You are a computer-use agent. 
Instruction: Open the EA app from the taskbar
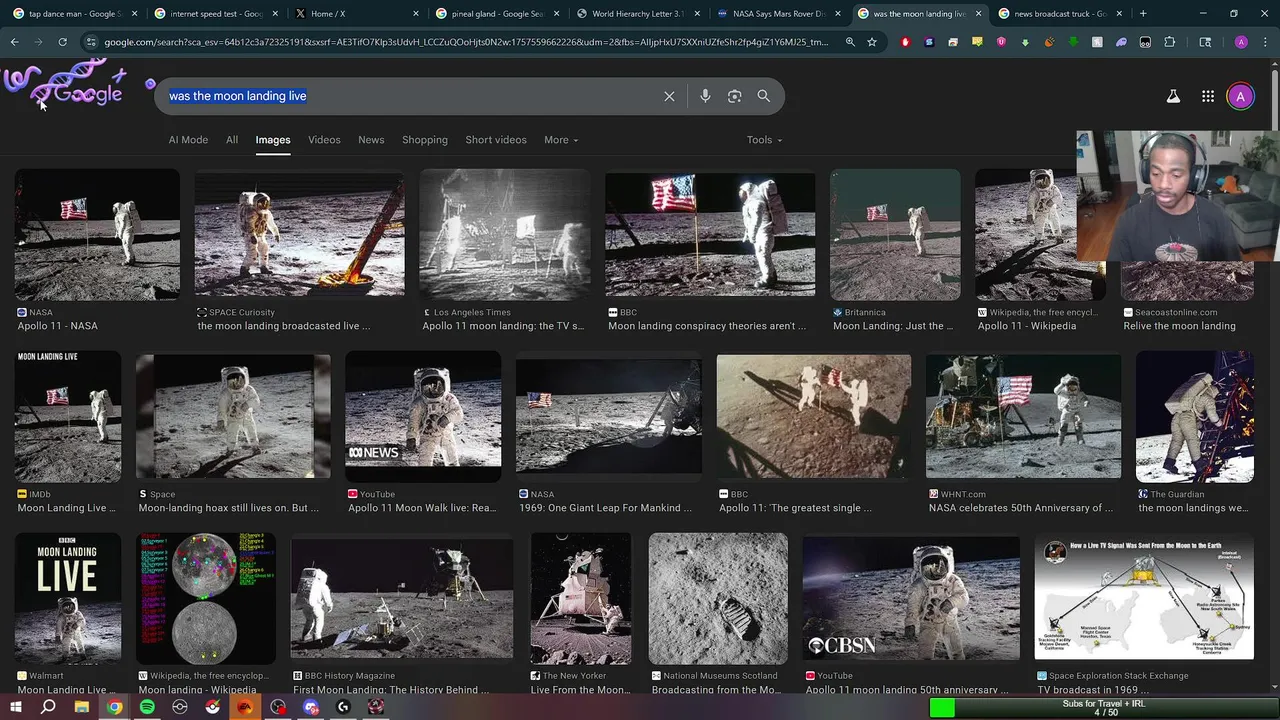click(245, 707)
